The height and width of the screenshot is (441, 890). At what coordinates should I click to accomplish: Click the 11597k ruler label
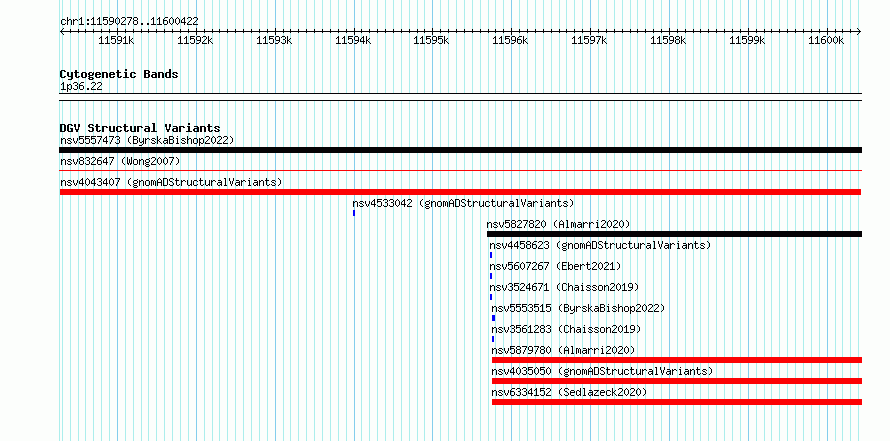[589, 40]
